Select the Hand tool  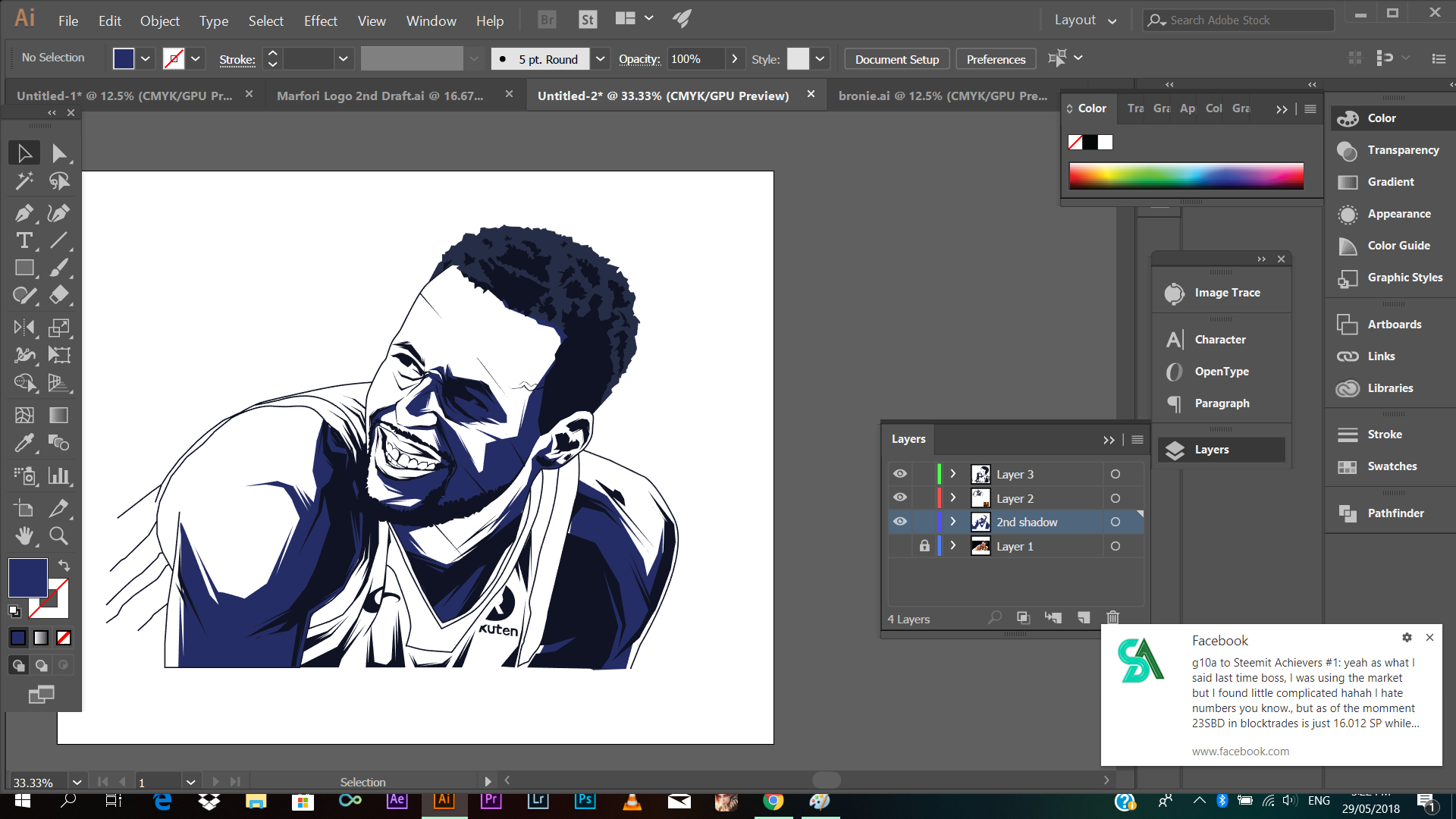tap(24, 536)
